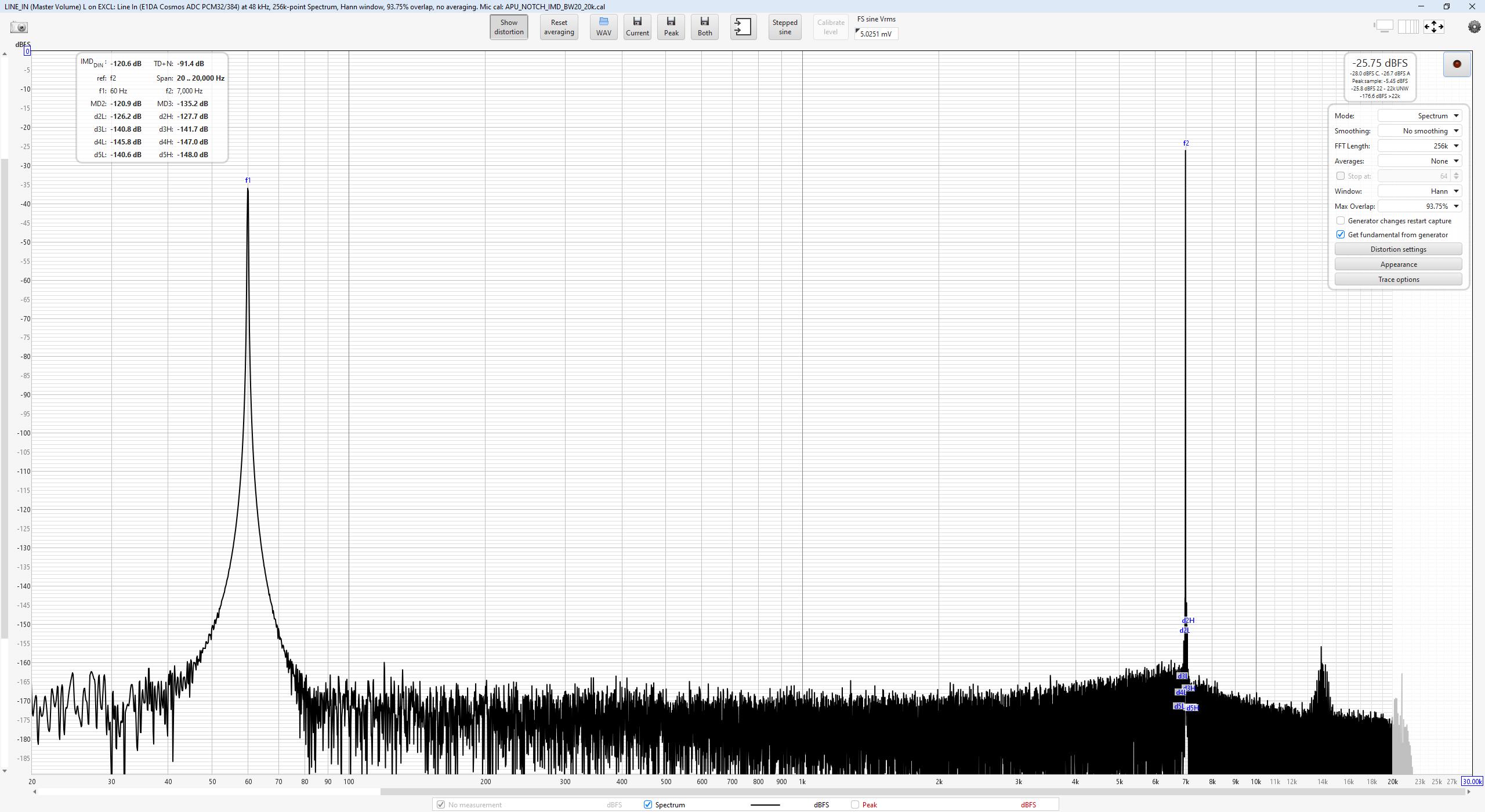Open the Mode dropdown showing Spectrum
Viewport: 1485px width, 812px height.
coord(1419,116)
